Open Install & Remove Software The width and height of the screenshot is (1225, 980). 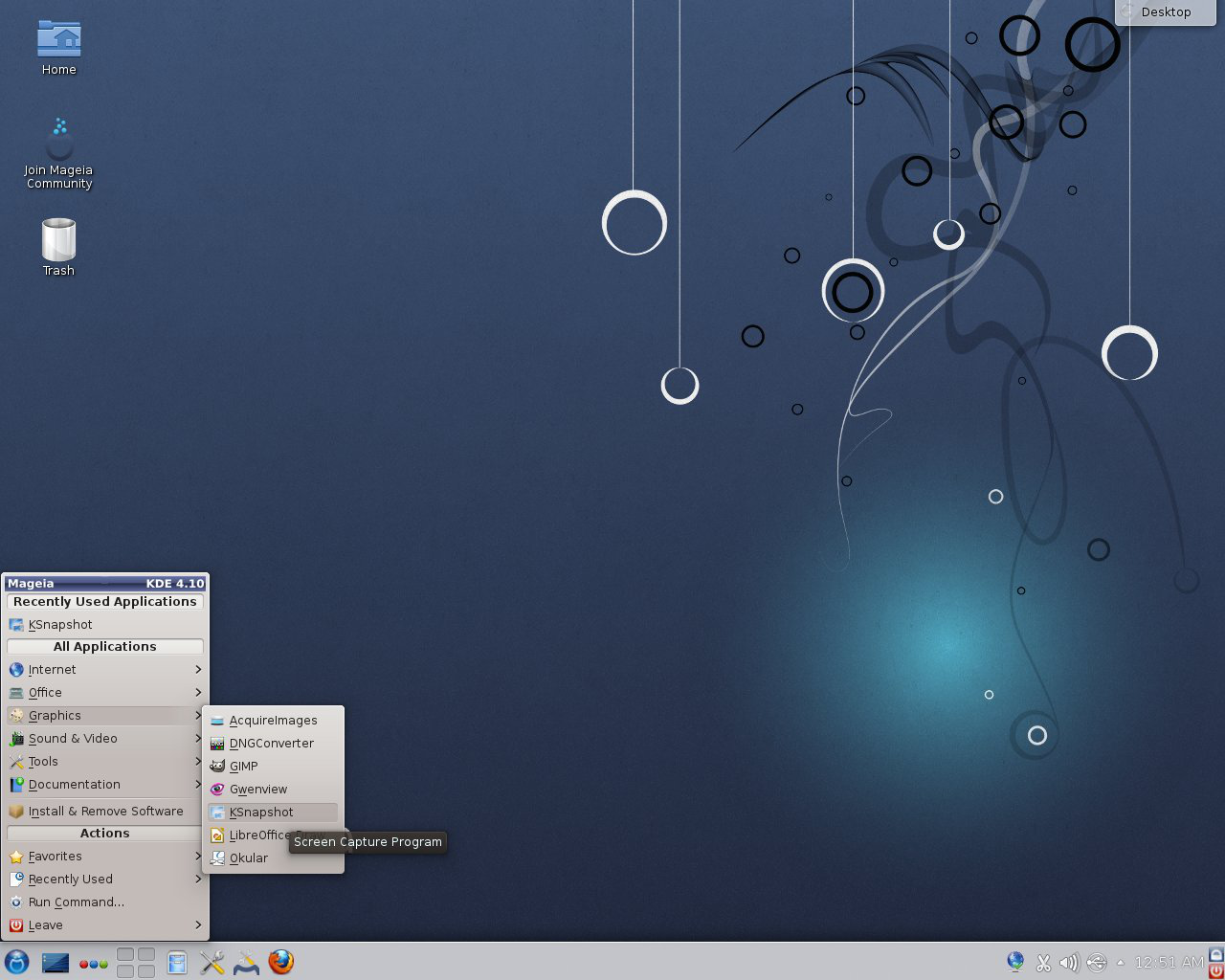coord(105,812)
